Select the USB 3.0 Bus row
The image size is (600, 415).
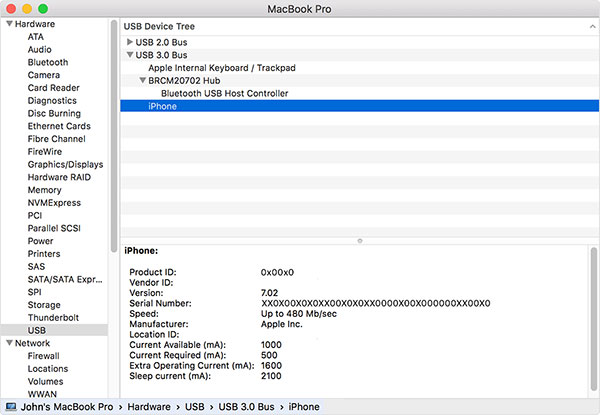[360, 55]
